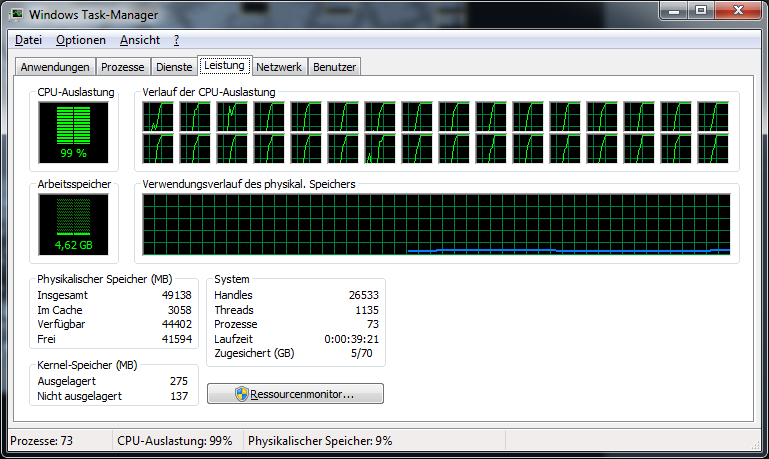This screenshot has width=769, height=459.
Task: Click status bar entry Physikalischer Speicher: 9%
Action: 320,441
